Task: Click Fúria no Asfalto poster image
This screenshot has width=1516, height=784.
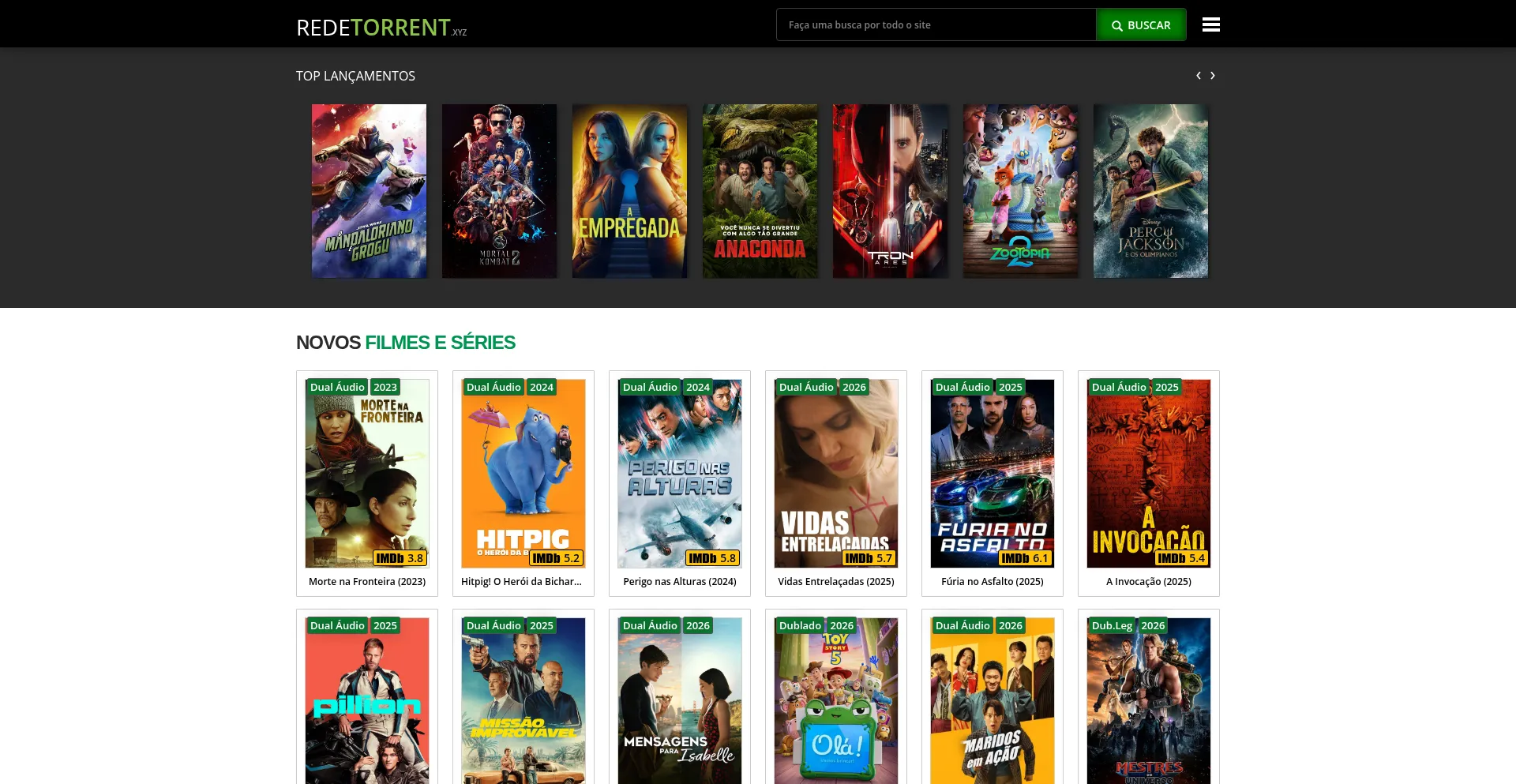Action: coord(993,474)
